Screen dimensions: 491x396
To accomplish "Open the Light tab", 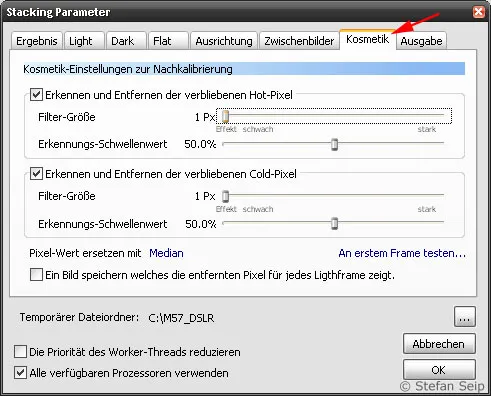I will (84, 41).
